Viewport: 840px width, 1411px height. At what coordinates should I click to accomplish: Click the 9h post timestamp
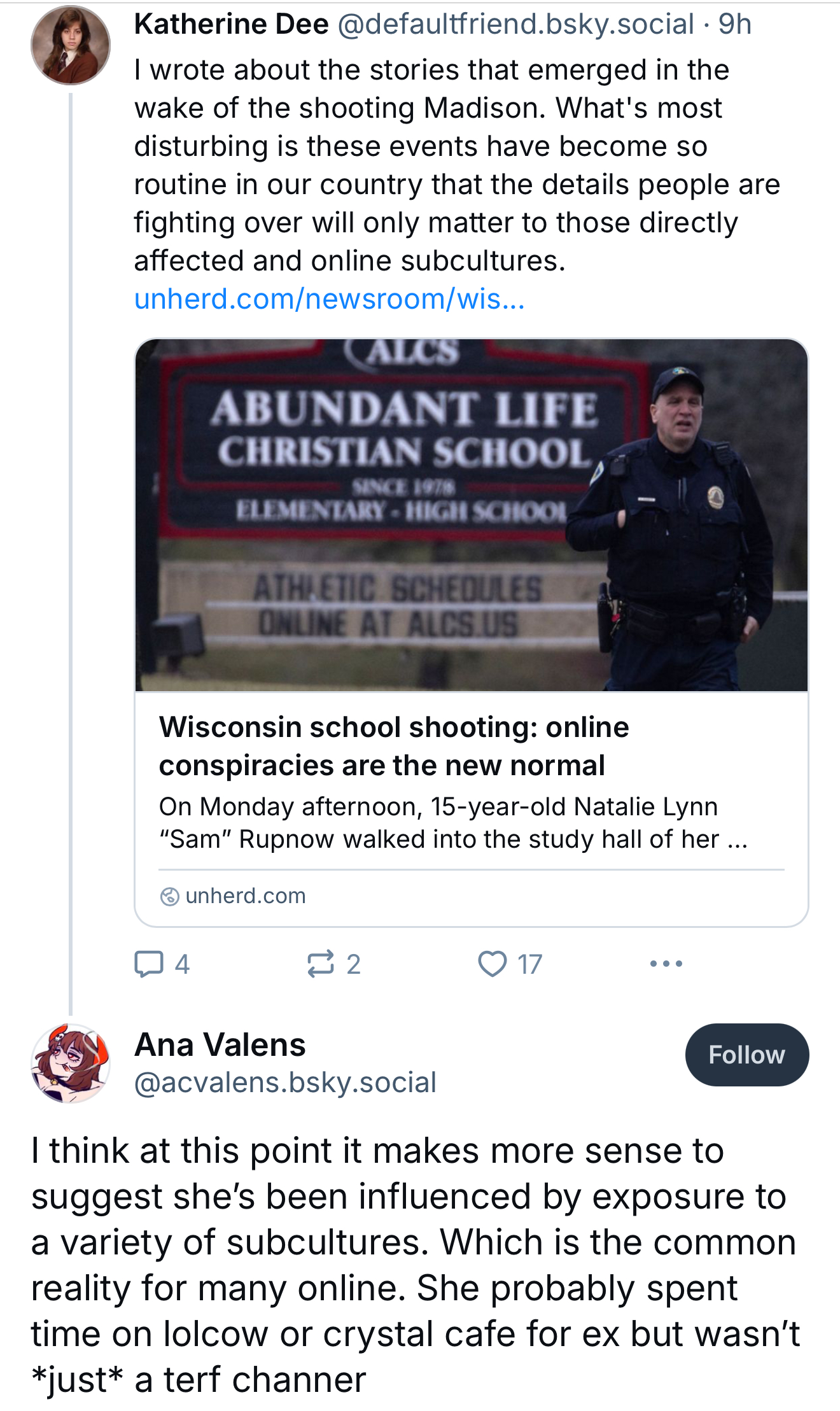tap(735, 24)
